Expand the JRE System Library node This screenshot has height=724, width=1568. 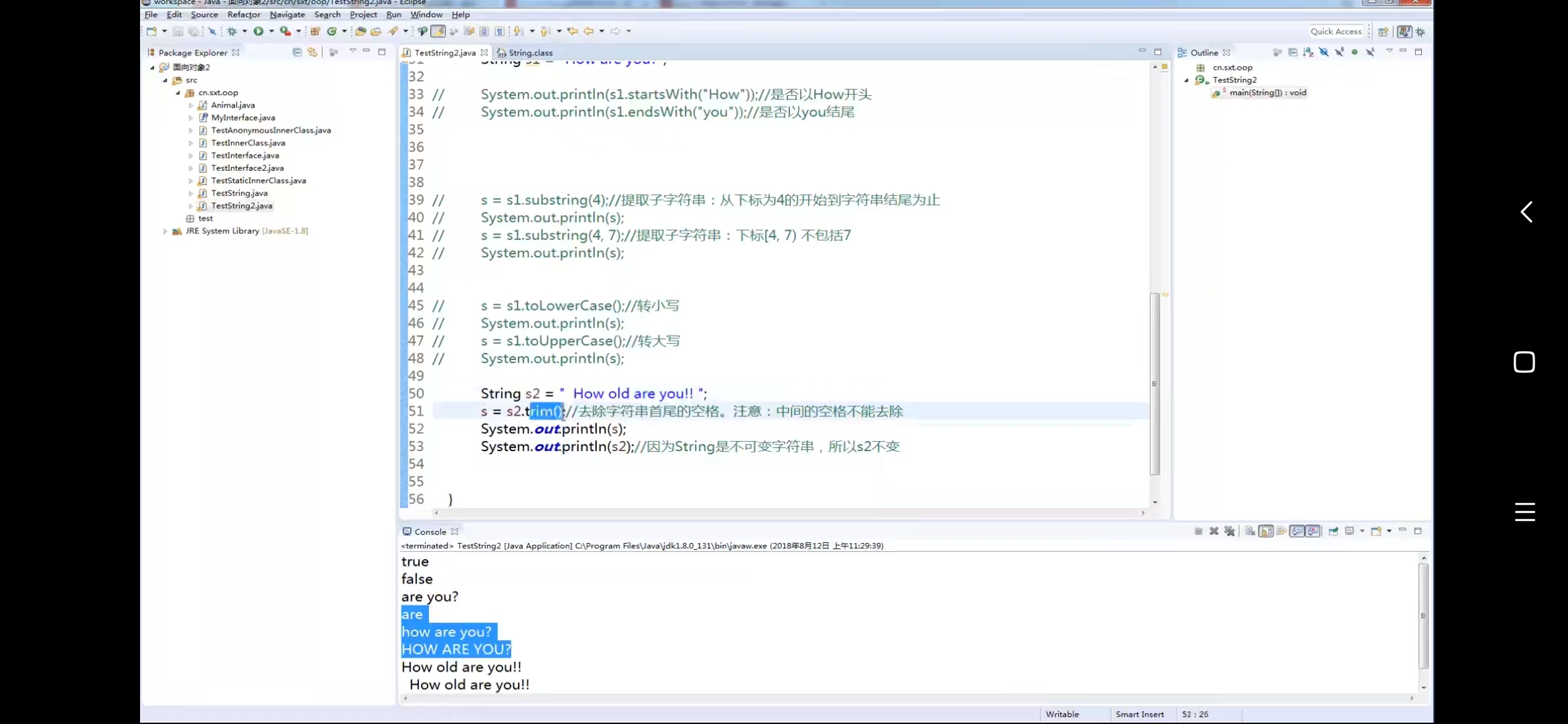click(165, 231)
